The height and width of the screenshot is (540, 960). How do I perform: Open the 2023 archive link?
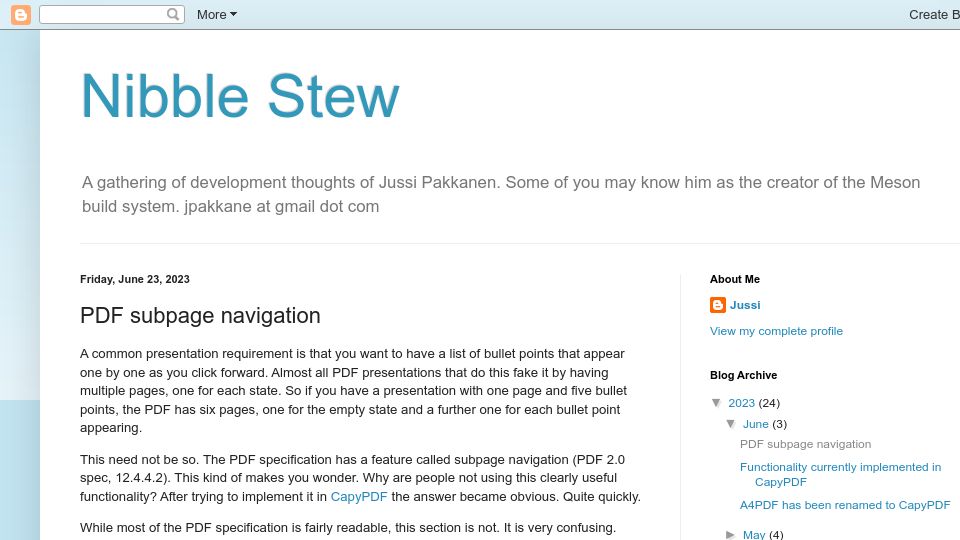tap(741, 403)
